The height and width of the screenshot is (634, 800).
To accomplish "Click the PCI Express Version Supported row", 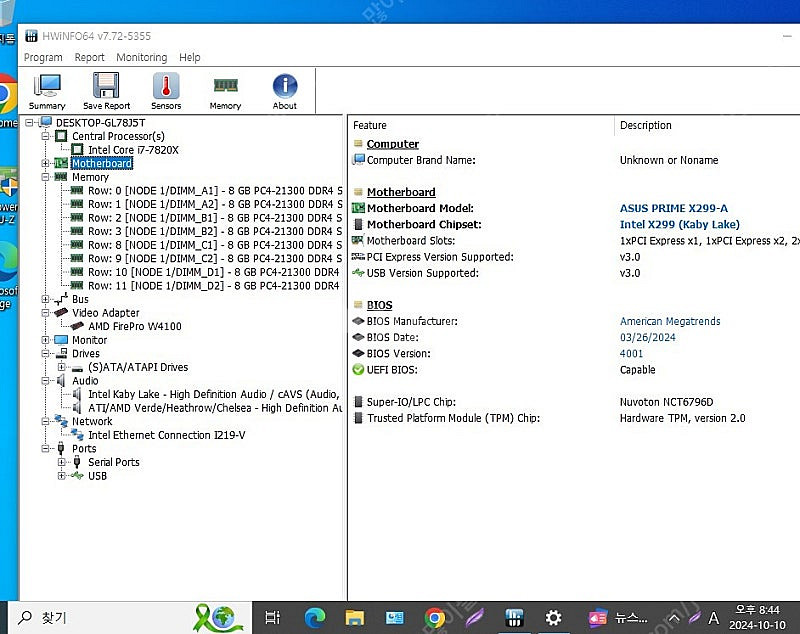I will (x=575, y=257).
